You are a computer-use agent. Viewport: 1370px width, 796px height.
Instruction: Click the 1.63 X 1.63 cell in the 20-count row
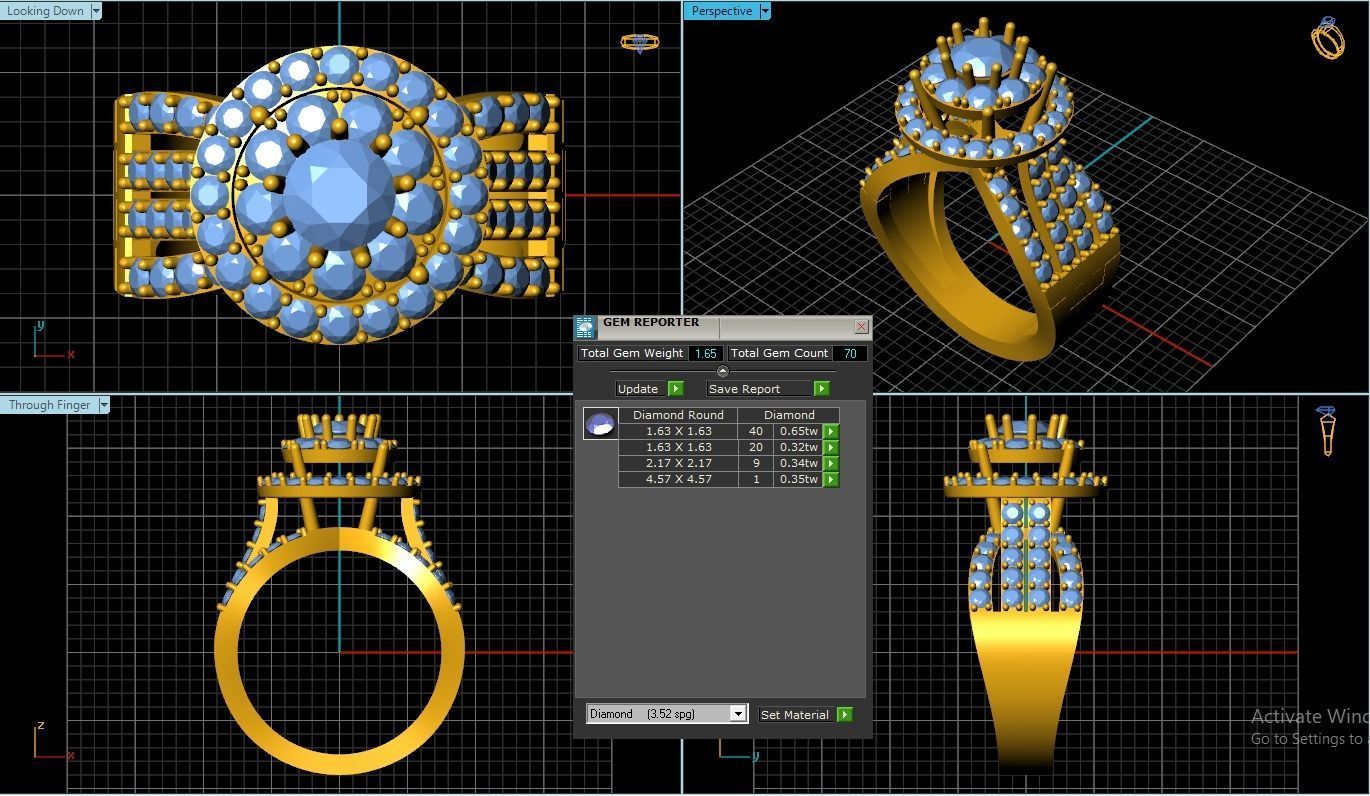(x=679, y=447)
